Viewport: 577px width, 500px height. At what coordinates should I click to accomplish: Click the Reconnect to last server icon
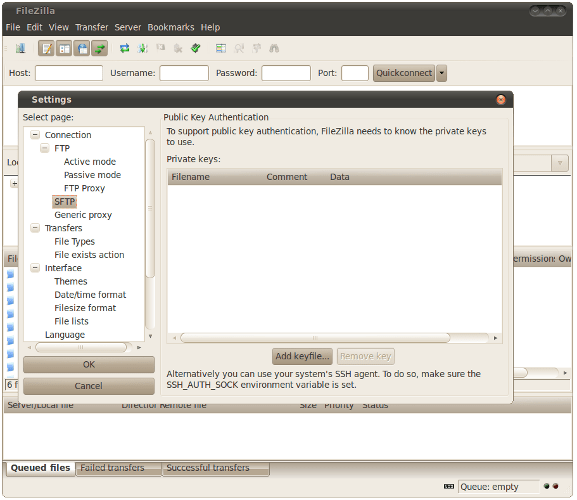196,48
